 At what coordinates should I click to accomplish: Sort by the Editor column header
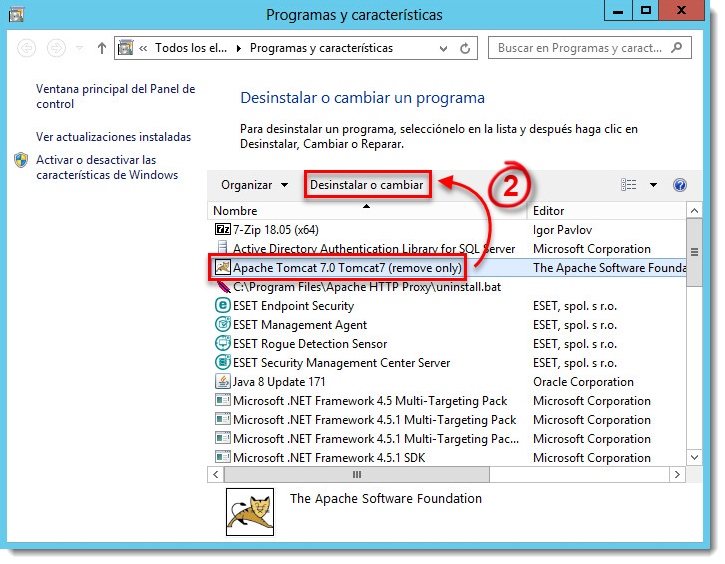[607, 211]
